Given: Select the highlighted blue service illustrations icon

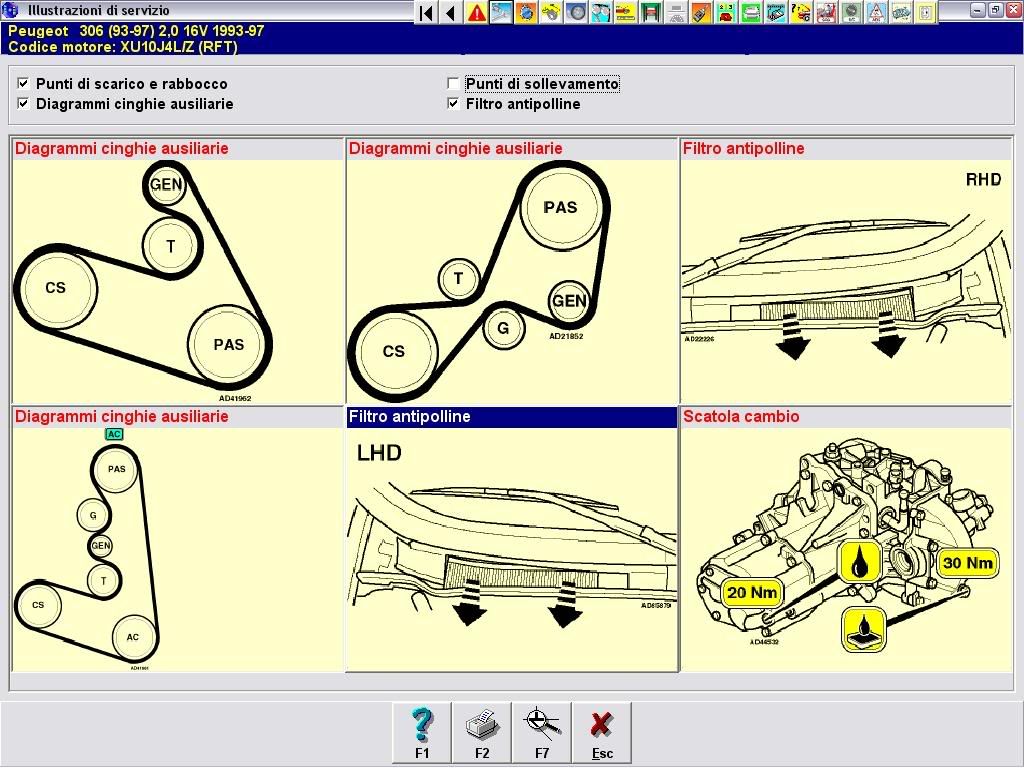Looking at the screenshot, I should pyautogui.click(x=501, y=12).
